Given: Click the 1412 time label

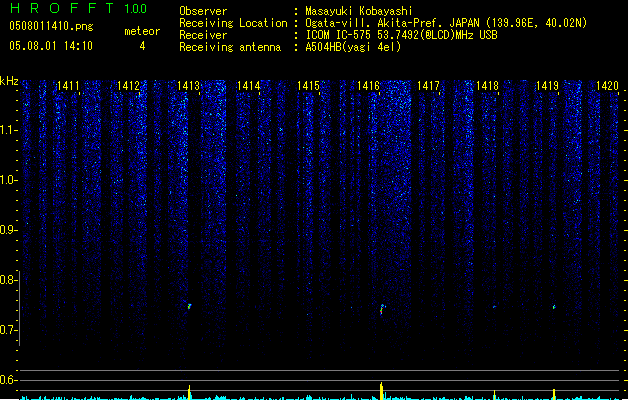Looking at the screenshot, I should [x=128, y=86].
